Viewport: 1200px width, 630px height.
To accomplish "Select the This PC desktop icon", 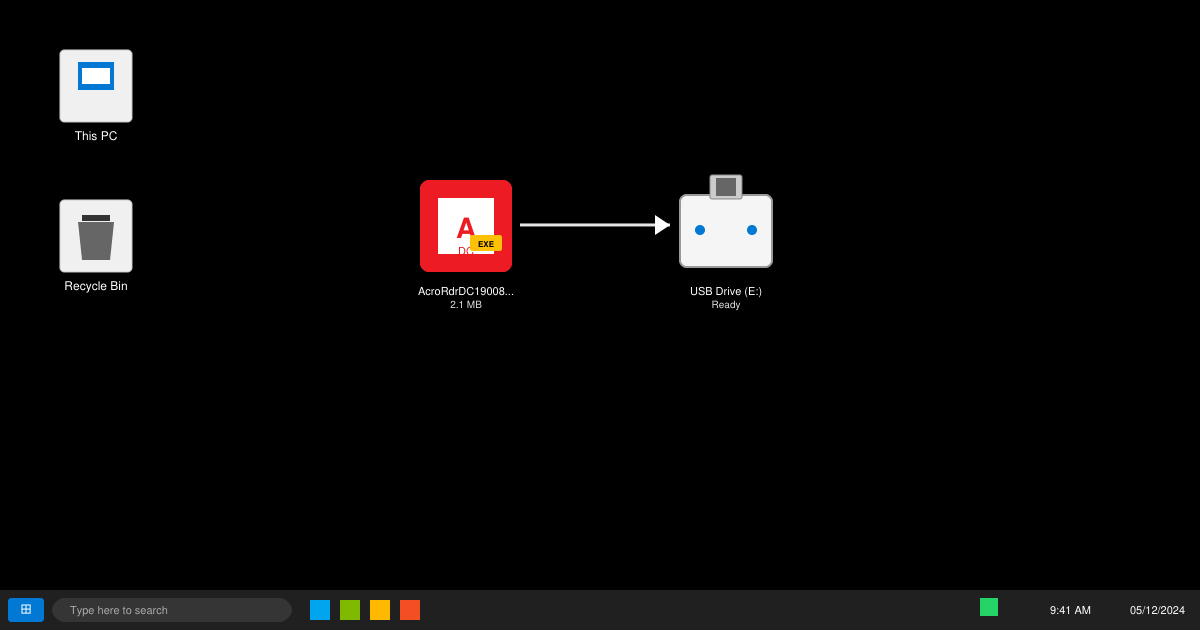I will pyautogui.click(x=96, y=86).
